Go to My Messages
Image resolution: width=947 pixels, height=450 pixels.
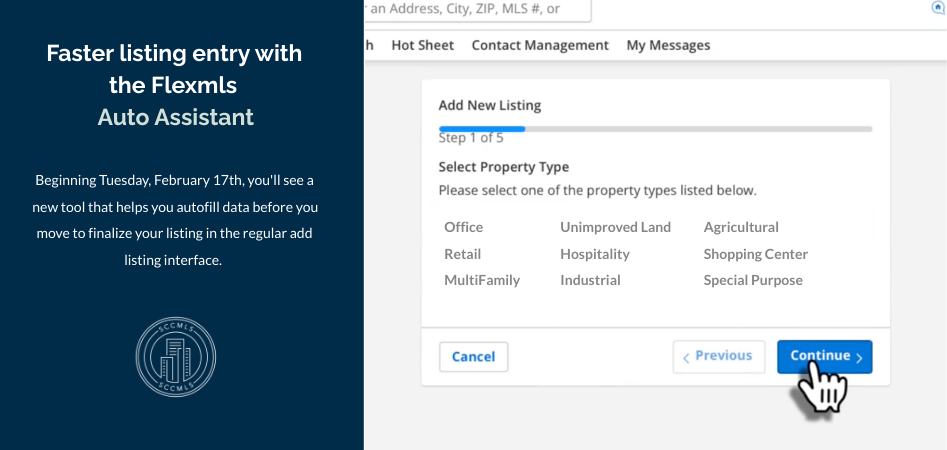tap(668, 45)
